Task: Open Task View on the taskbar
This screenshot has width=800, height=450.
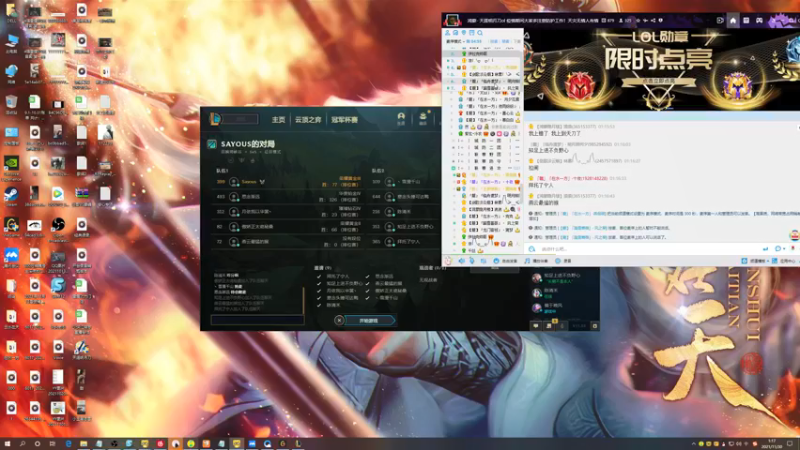Action: tap(52, 444)
